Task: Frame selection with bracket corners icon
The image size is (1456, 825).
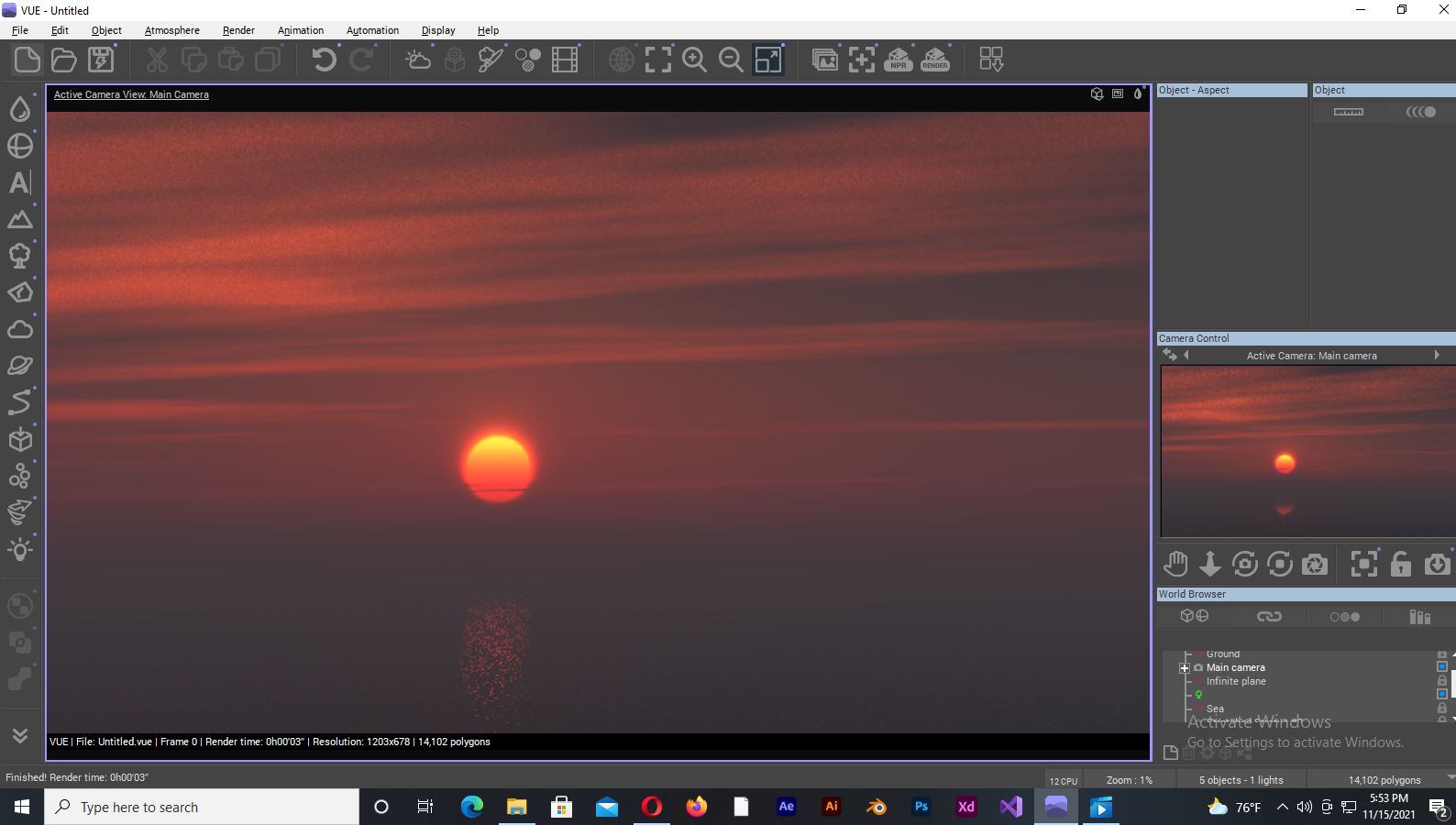Action: pyautogui.click(x=658, y=60)
